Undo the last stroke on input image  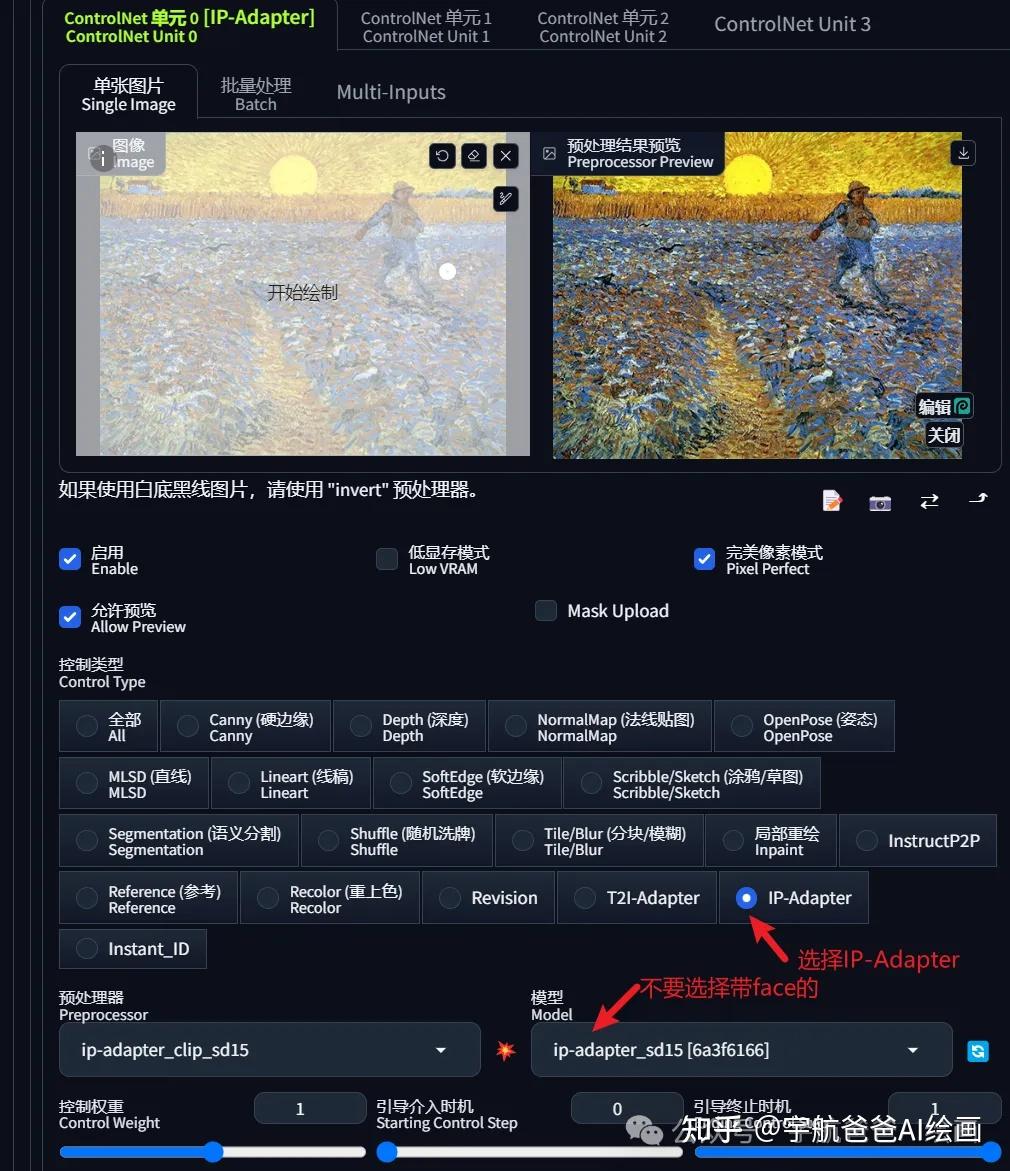click(442, 155)
